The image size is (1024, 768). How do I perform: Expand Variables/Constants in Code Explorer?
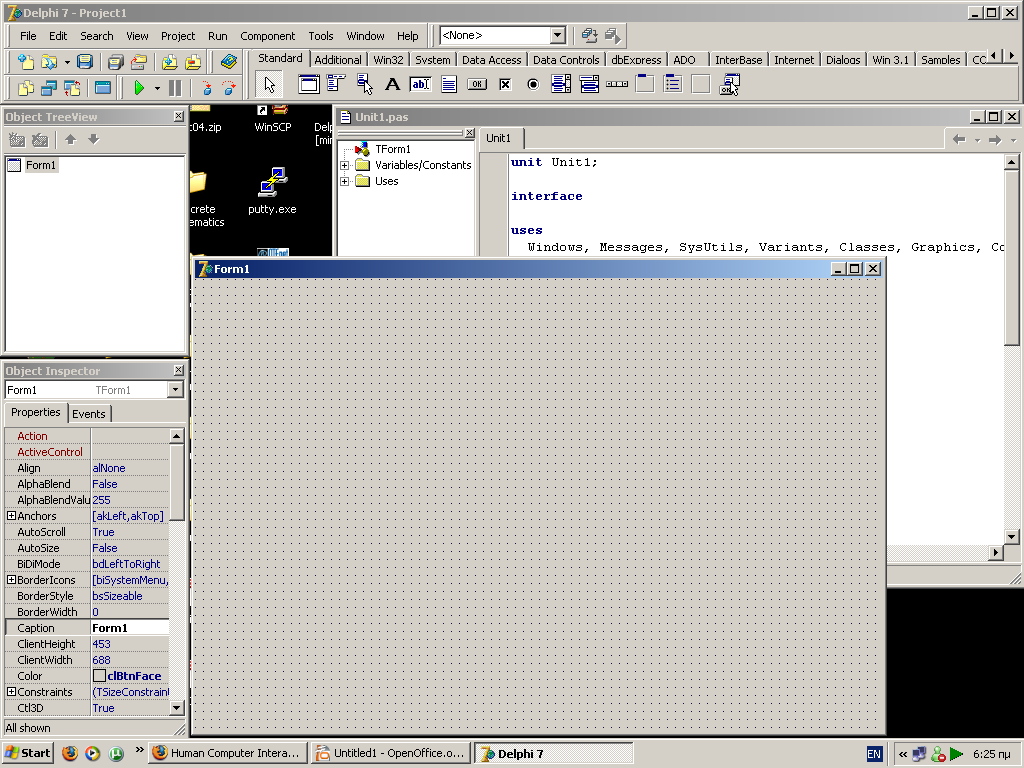(x=344, y=165)
